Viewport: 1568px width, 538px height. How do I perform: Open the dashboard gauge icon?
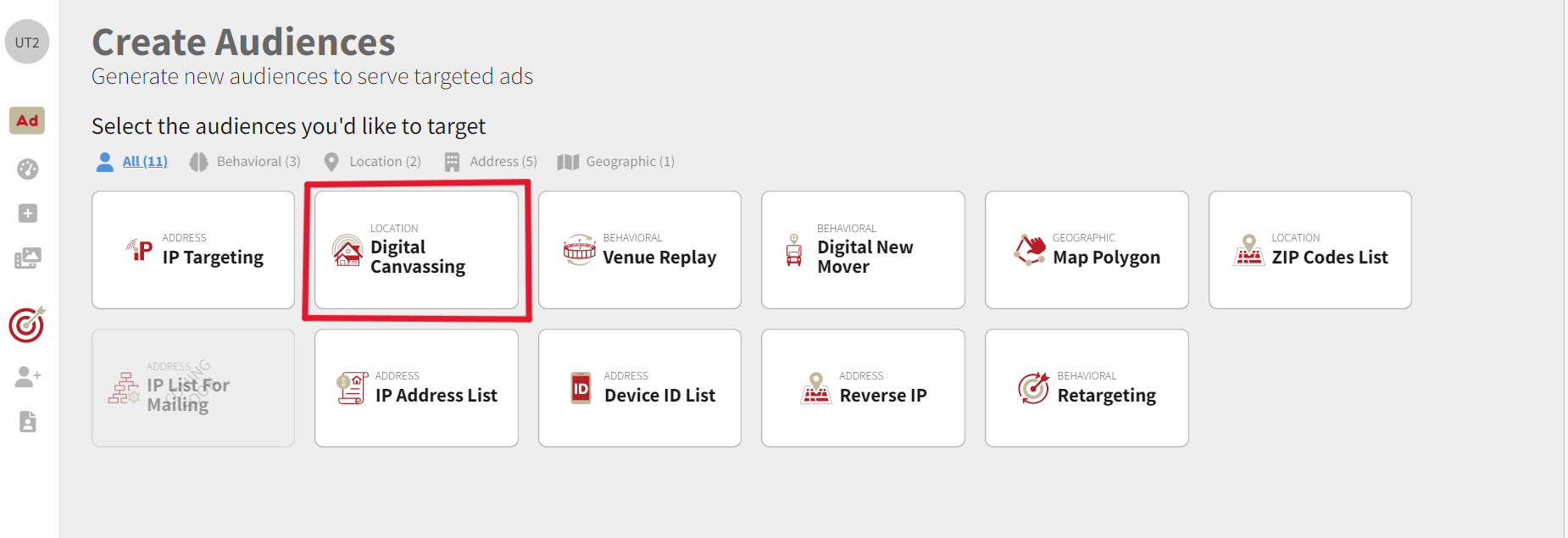[27, 169]
